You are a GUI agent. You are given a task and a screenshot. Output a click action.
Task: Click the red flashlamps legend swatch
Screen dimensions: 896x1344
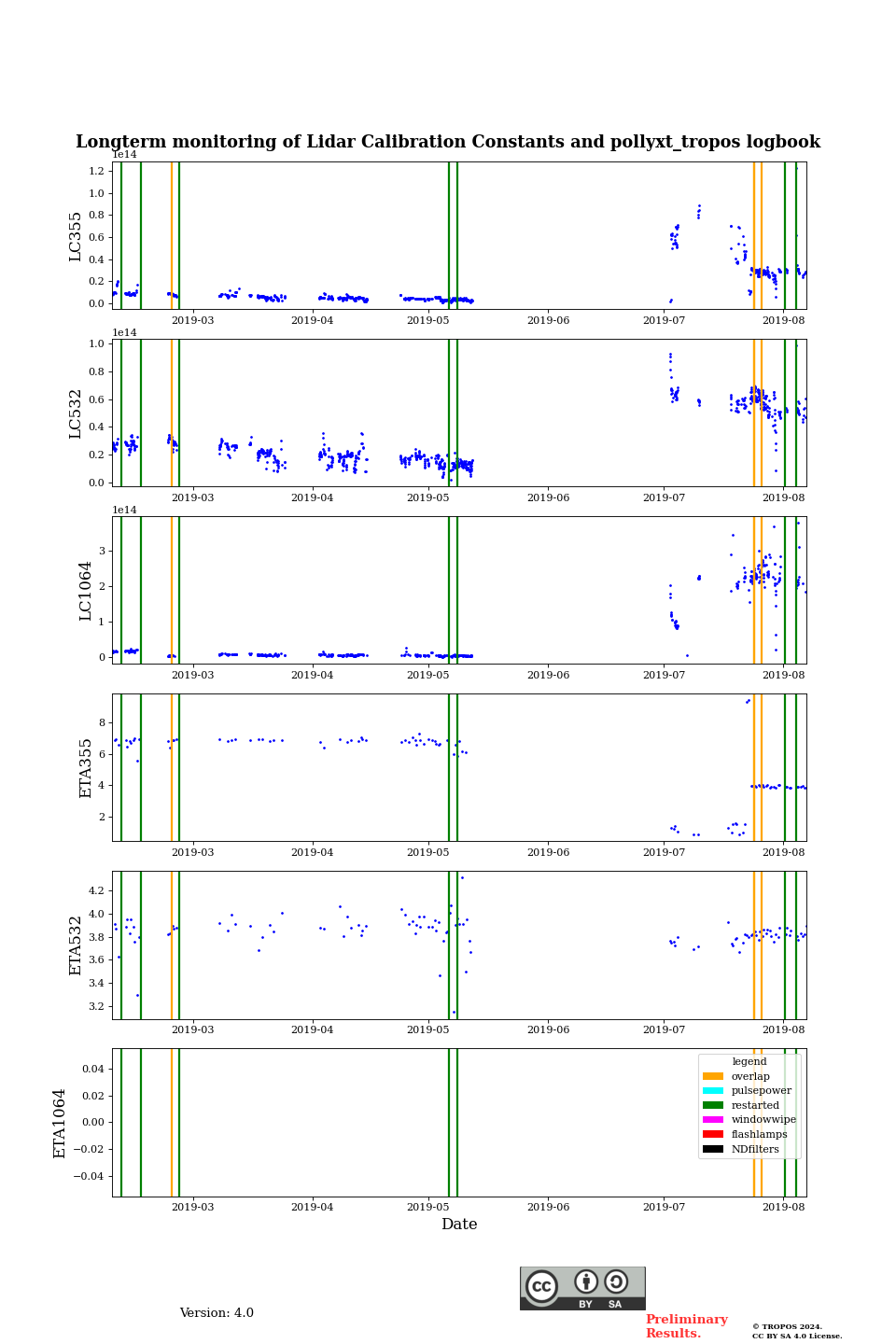tap(713, 1135)
